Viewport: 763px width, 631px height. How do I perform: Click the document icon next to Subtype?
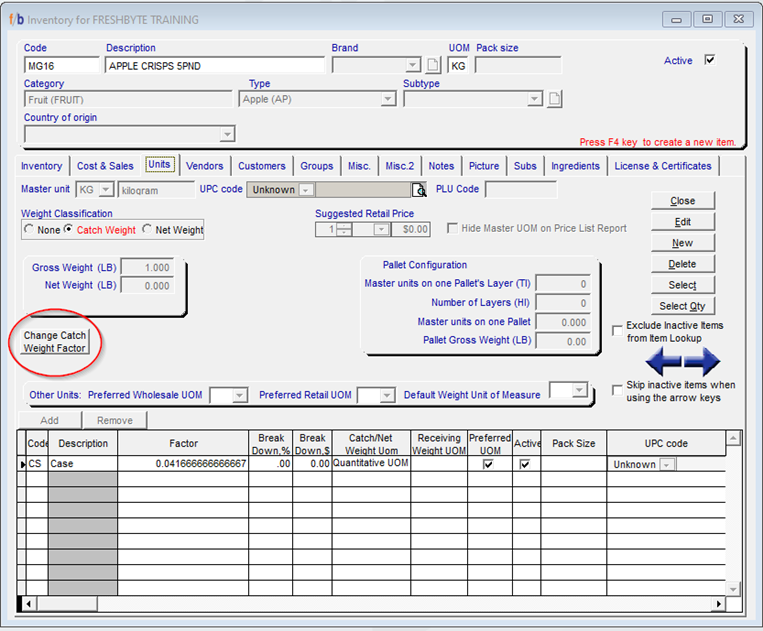coord(555,99)
